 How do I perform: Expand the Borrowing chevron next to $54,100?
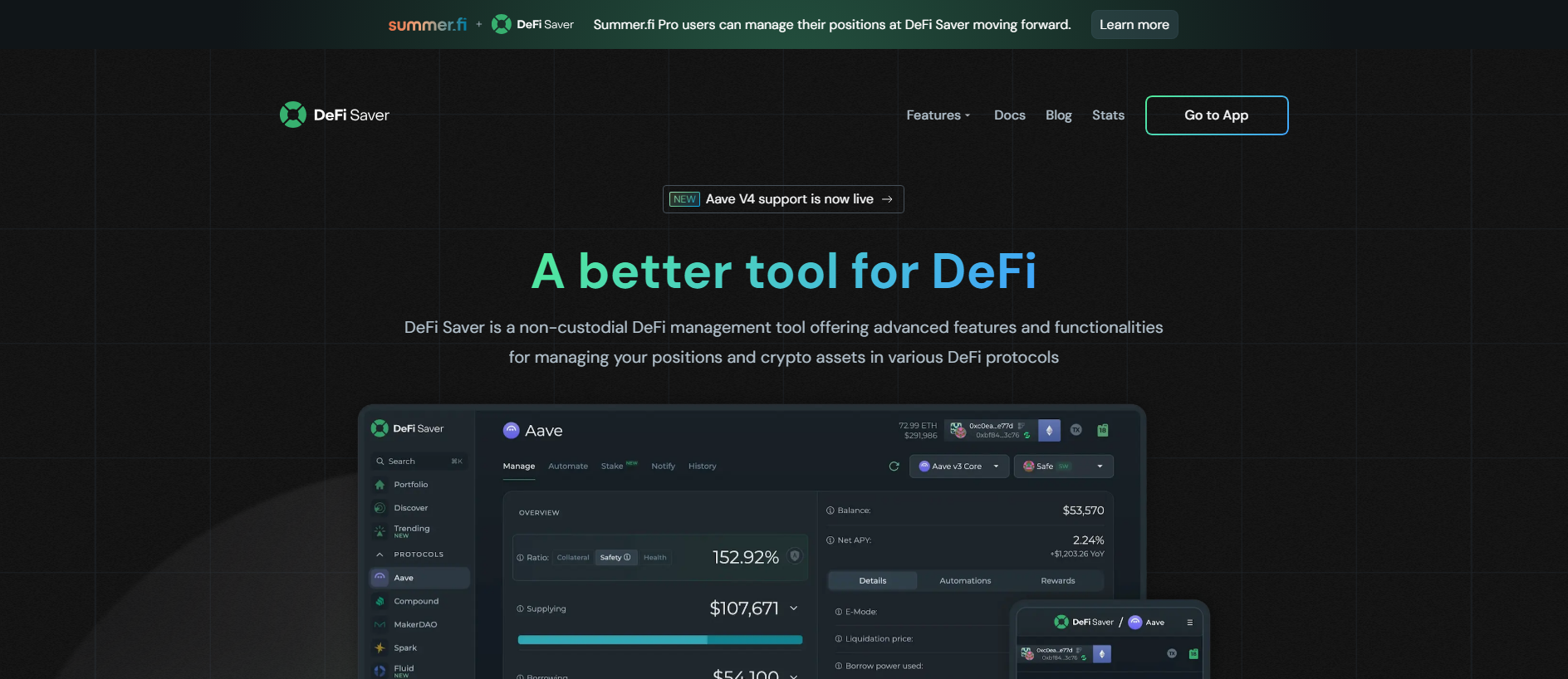pos(794,676)
